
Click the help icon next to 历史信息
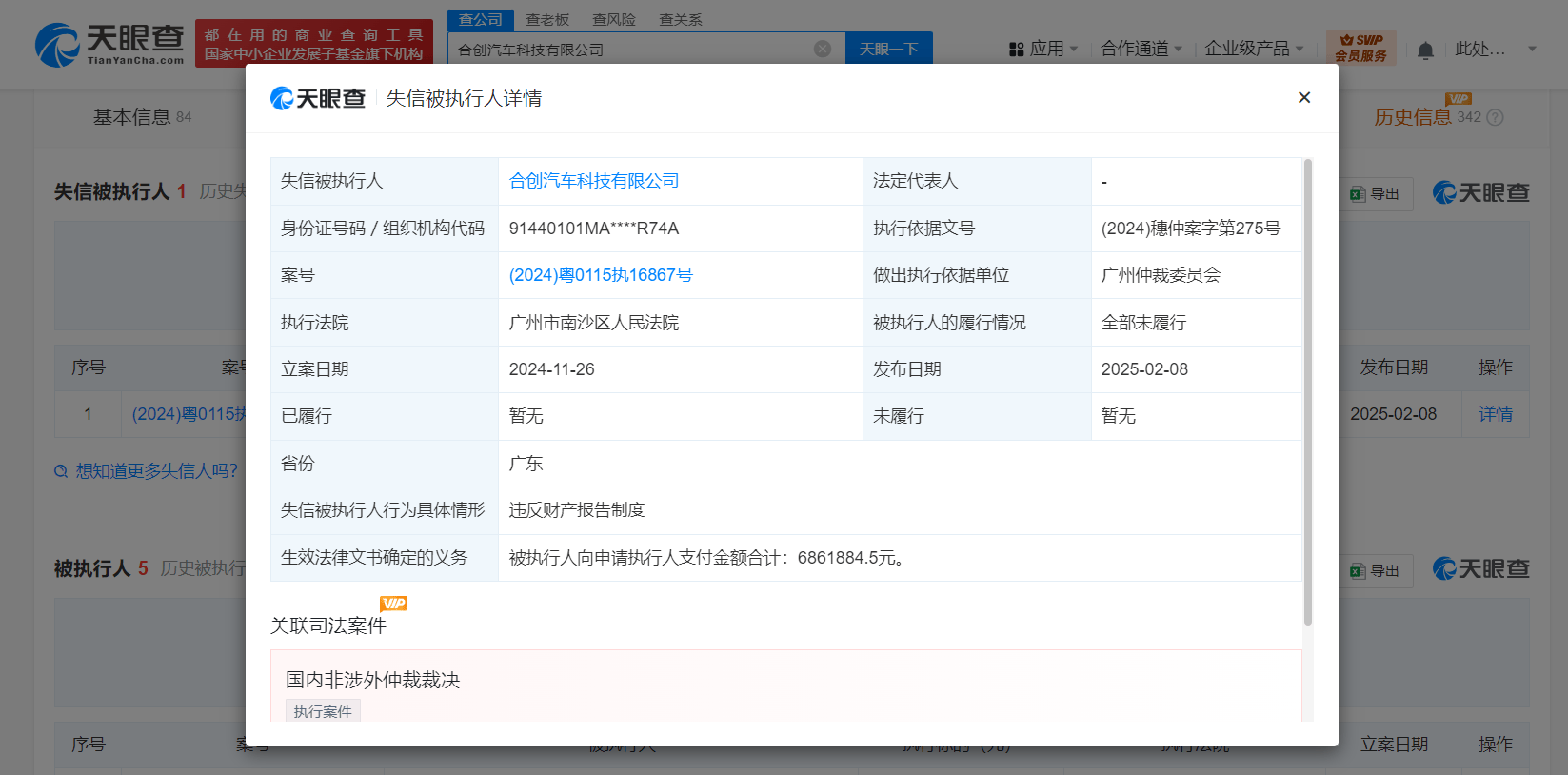click(1495, 117)
